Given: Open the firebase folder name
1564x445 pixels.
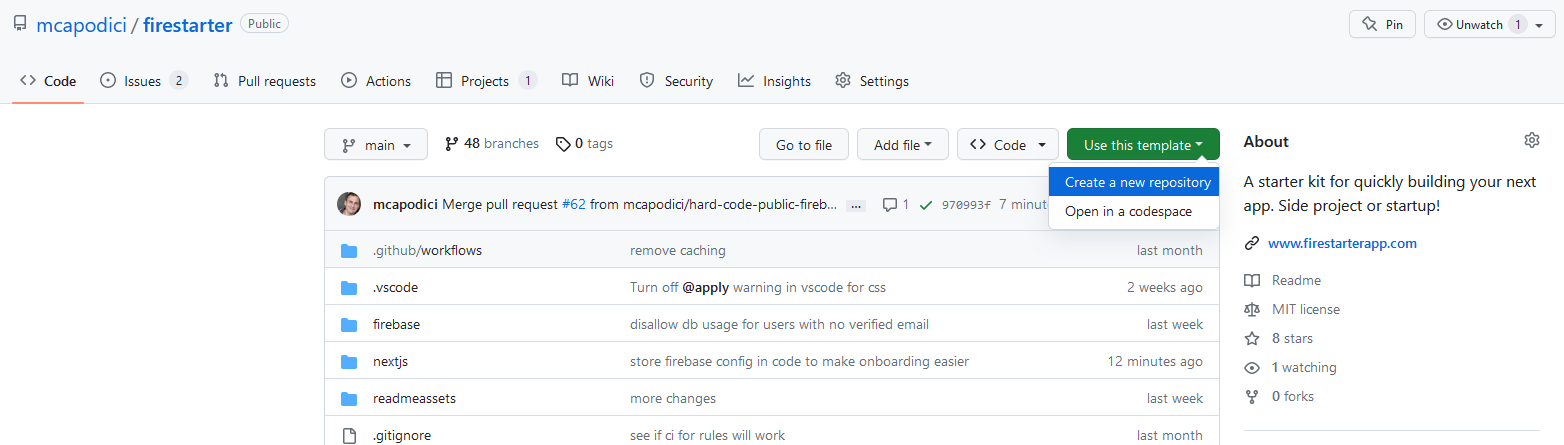Looking at the screenshot, I should tap(396, 324).
